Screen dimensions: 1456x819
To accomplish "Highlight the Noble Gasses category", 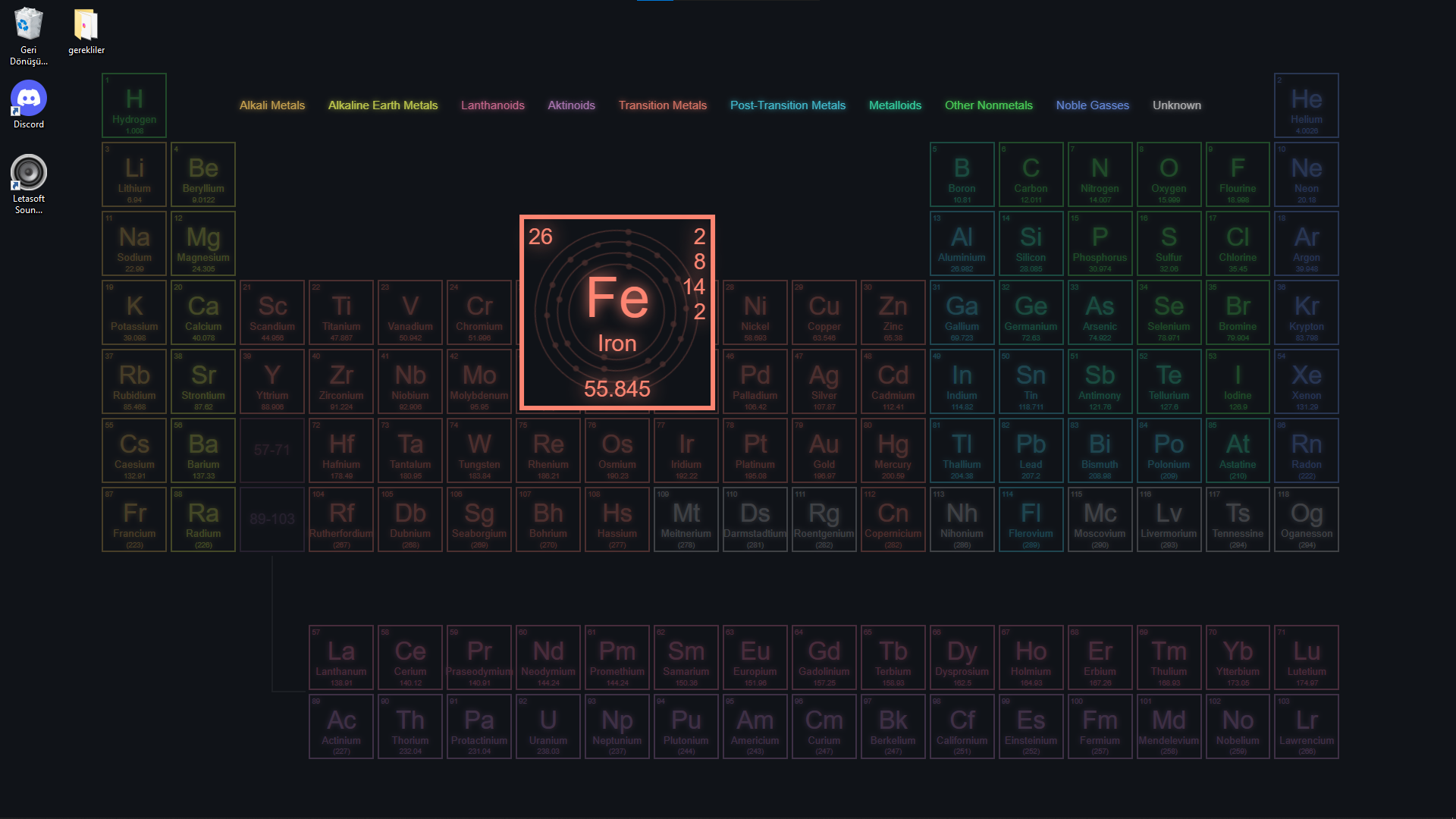I will click(x=1092, y=105).
